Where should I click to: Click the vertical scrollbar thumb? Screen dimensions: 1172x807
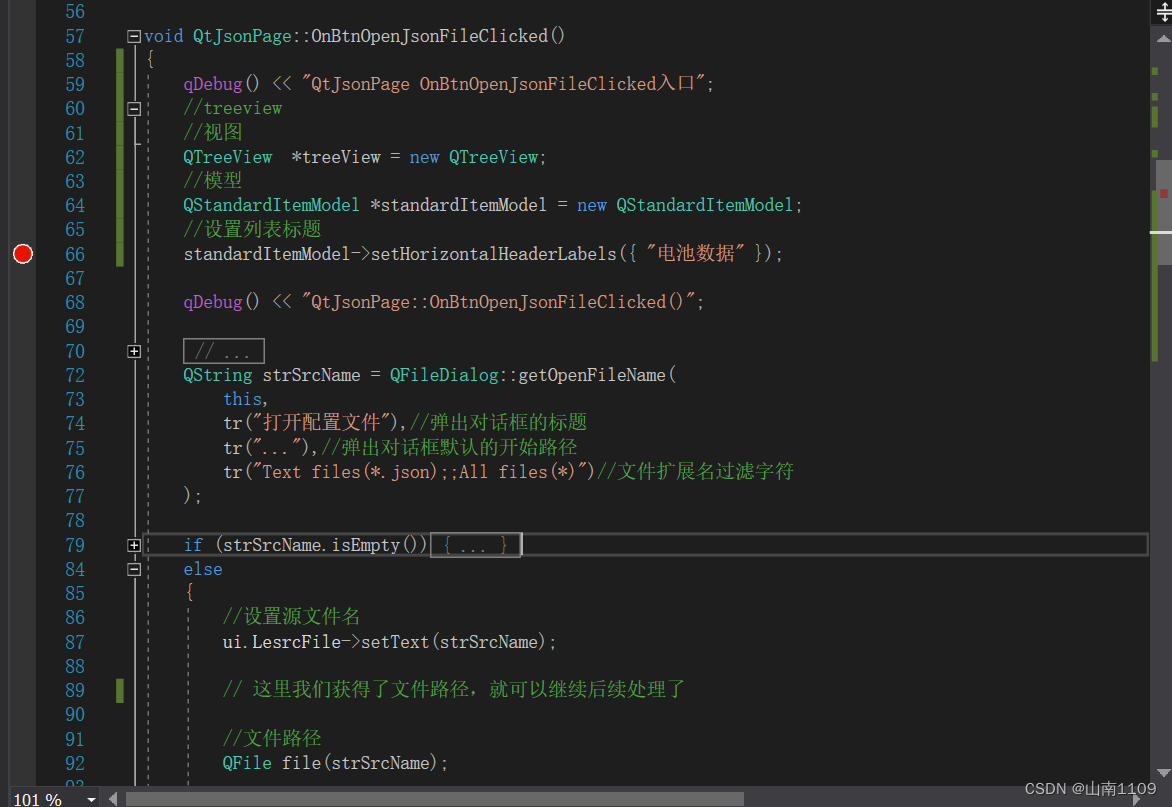(x=1165, y=212)
